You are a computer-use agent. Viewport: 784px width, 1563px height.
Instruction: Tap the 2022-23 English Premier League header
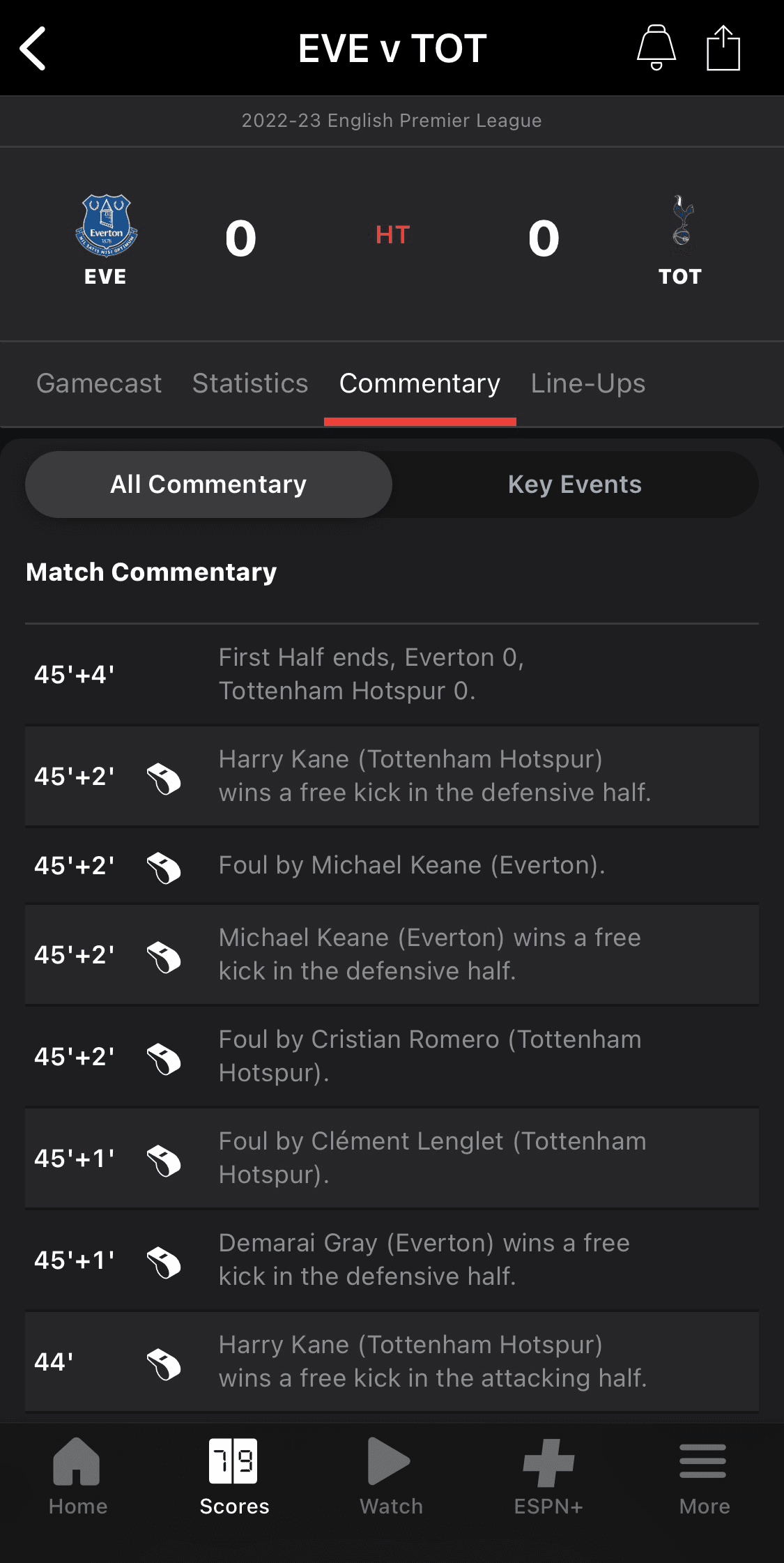point(392,121)
